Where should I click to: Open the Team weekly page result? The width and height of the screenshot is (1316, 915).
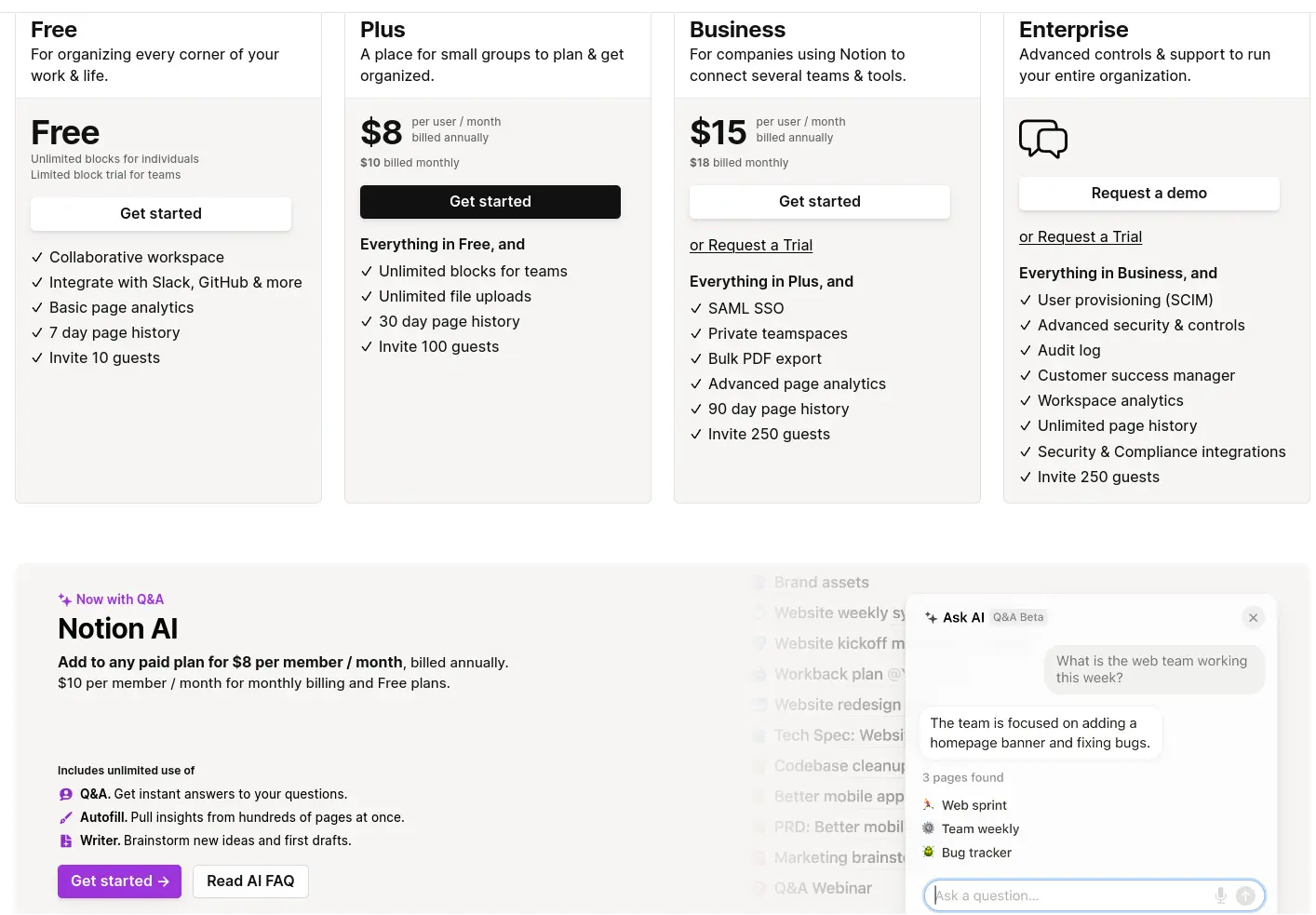click(x=971, y=828)
